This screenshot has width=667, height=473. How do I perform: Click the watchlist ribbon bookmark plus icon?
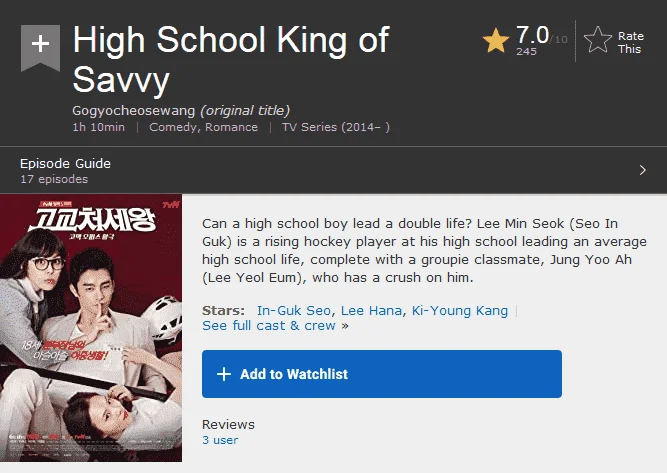coord(40,47)
